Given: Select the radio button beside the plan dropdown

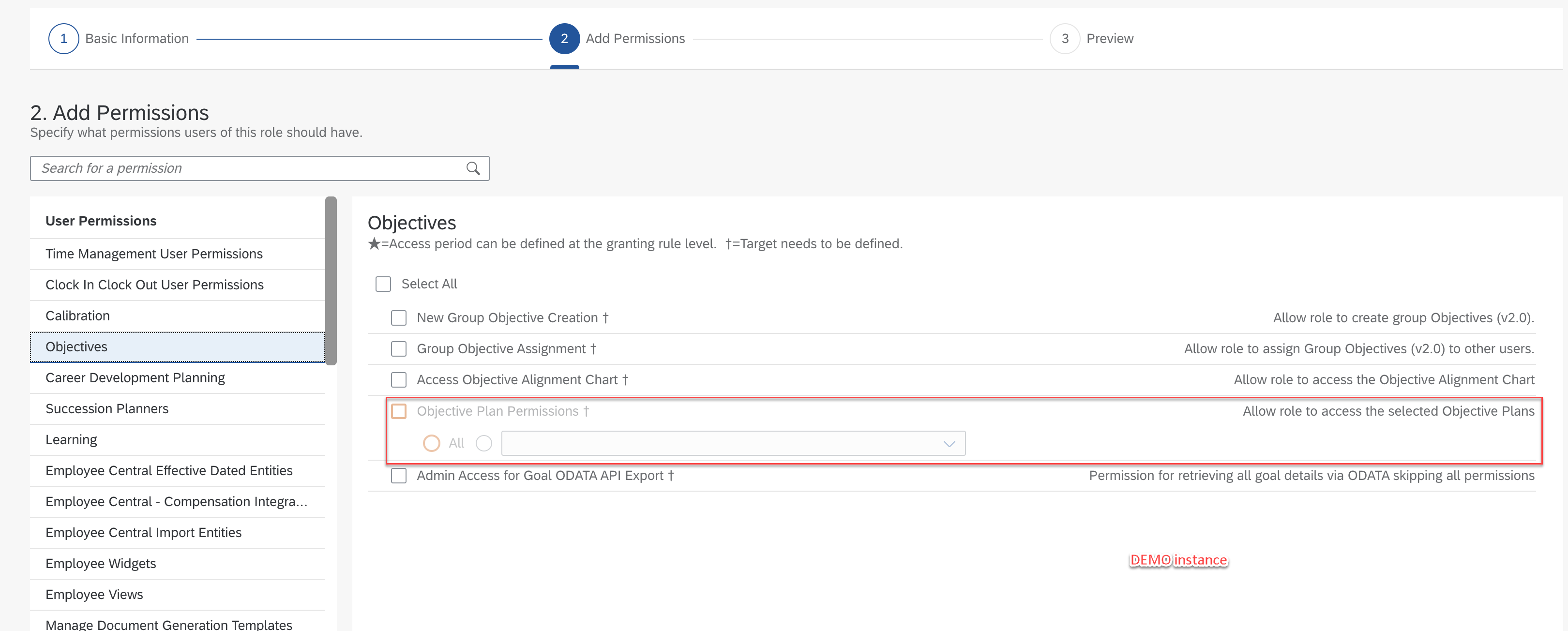Looking at the screenshot, I should 484,444.
